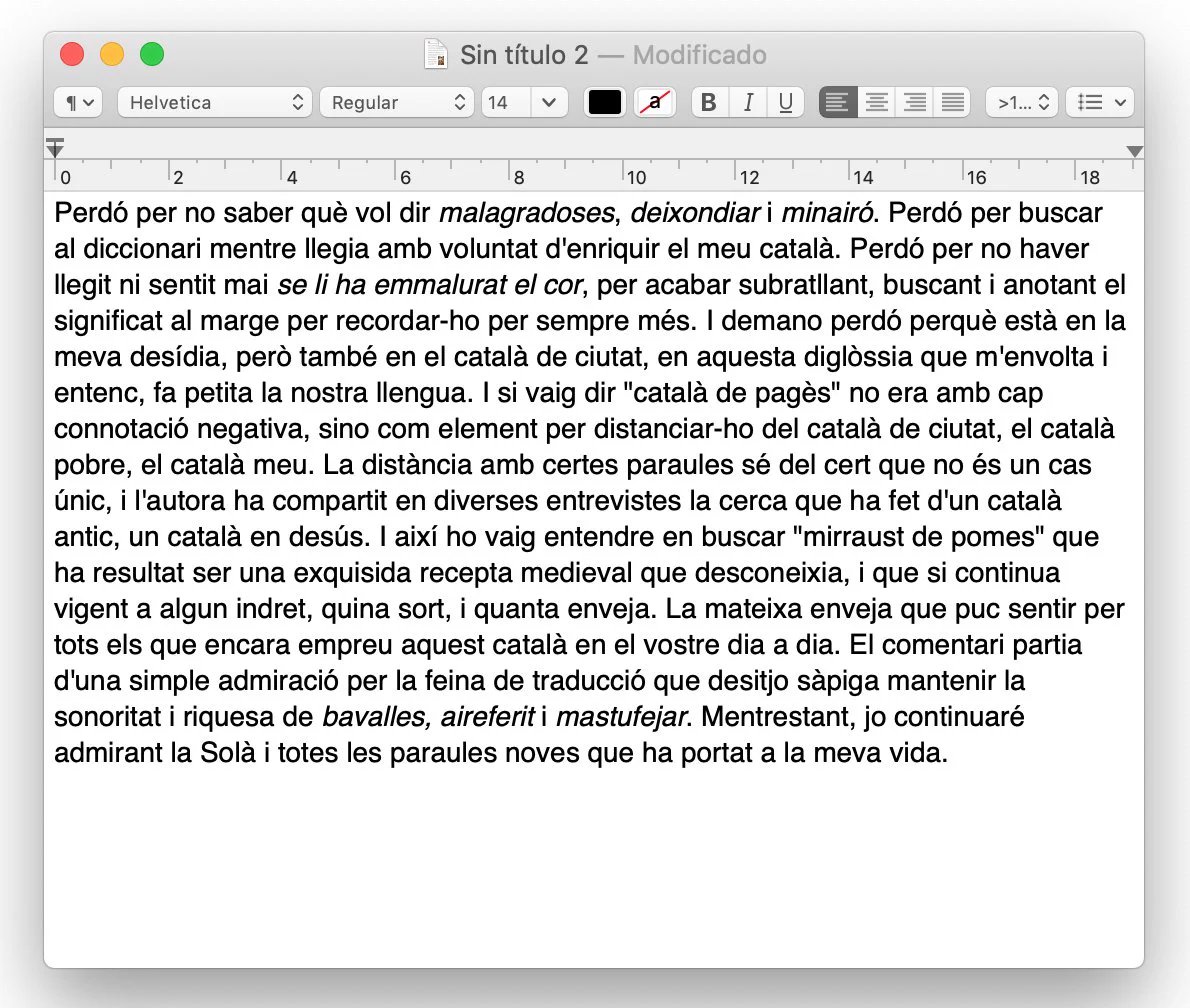Align text to the left
The height and width of the screenshot is (1008, 1190).
pyautogui.click(x=838, y=102)
